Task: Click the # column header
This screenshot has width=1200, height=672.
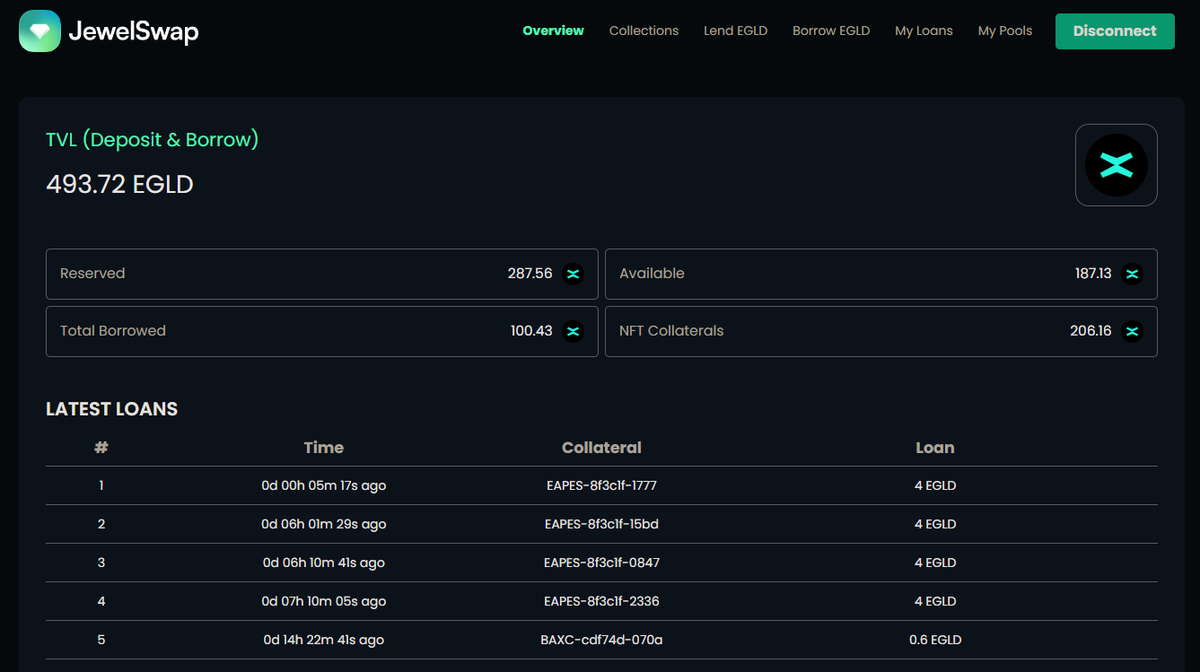Action: [101, 447]
